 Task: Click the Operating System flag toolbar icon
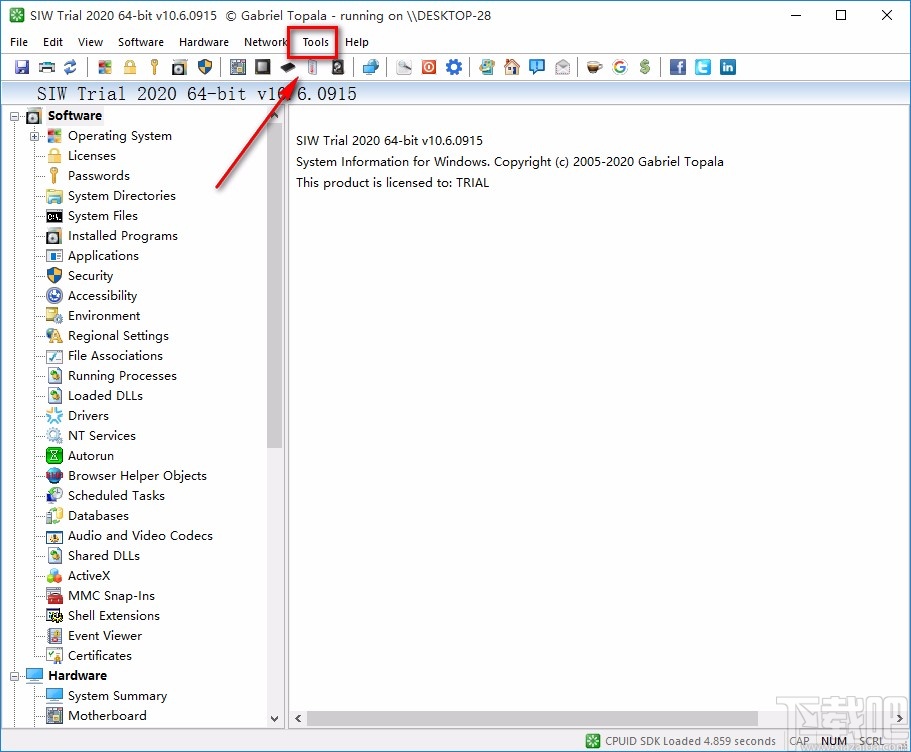[105, 67]
